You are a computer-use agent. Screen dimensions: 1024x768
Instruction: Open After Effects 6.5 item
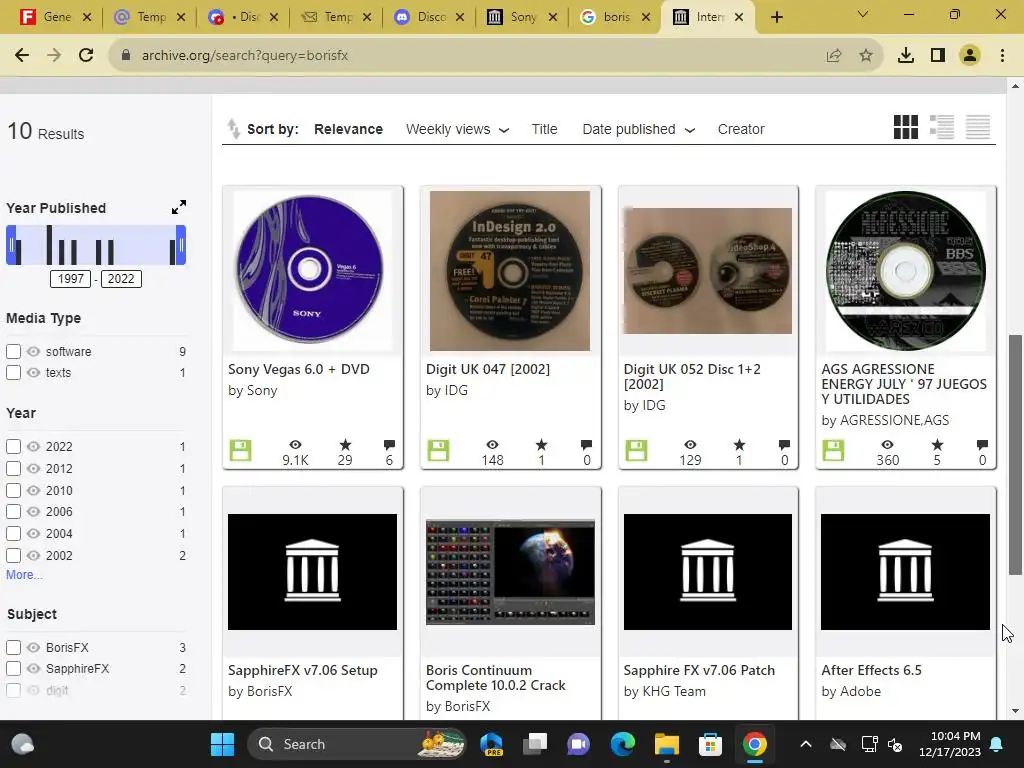[871, 670]
